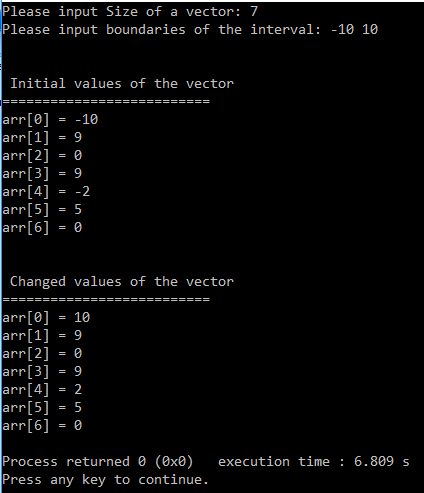Click the initial arr[4] = -2 line
Screen dimensions: 424x493
pyautogui.click(x=46, y=192)
